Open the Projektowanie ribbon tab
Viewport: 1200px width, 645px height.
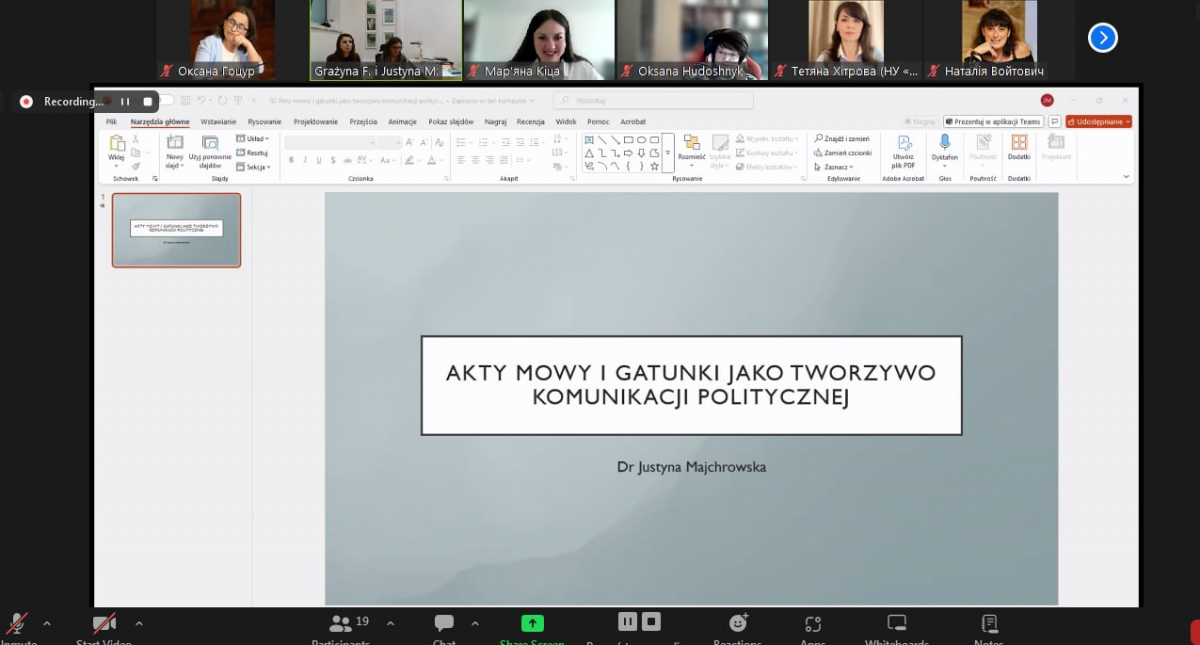click(315, 122)
